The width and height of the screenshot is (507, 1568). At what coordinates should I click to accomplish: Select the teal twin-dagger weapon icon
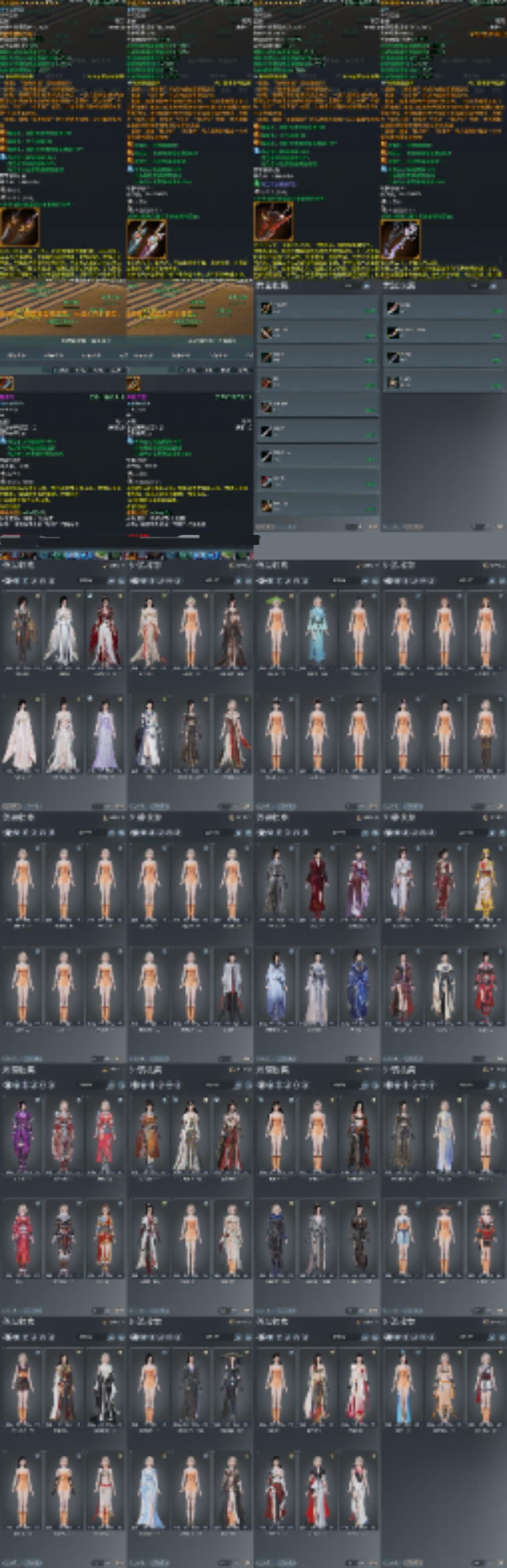click(146, 239)
